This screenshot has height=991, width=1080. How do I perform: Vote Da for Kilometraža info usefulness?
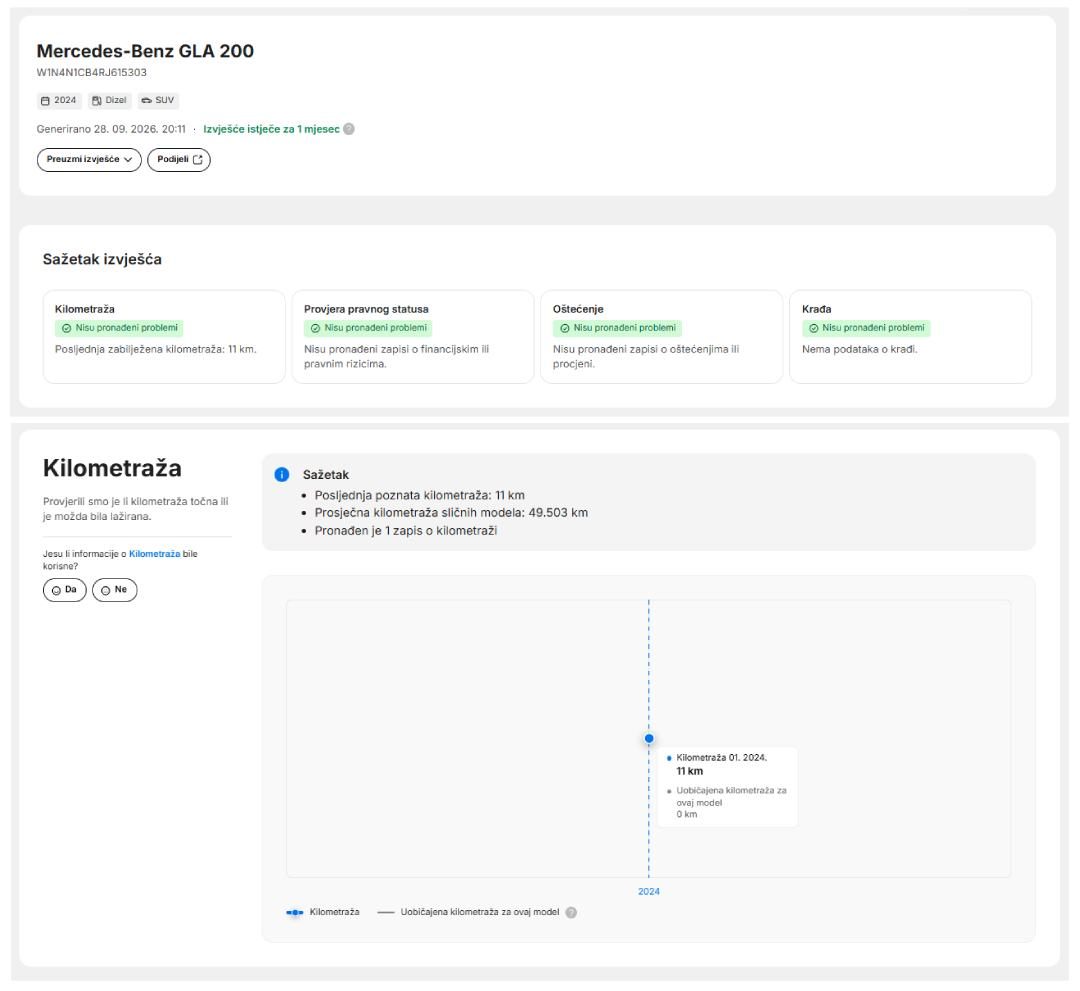pos(65,590)
